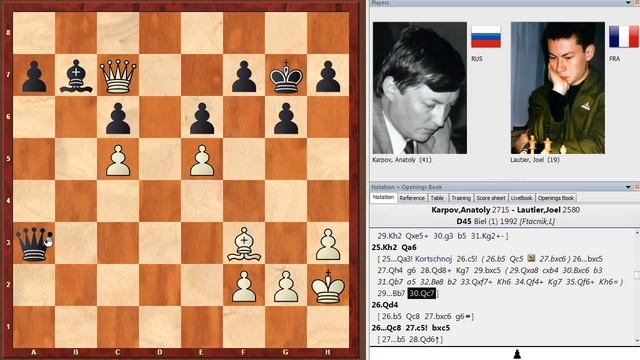Select the white pawn on f2
The height and width of the screenshot is (360, 640).
tap(244, 287)
